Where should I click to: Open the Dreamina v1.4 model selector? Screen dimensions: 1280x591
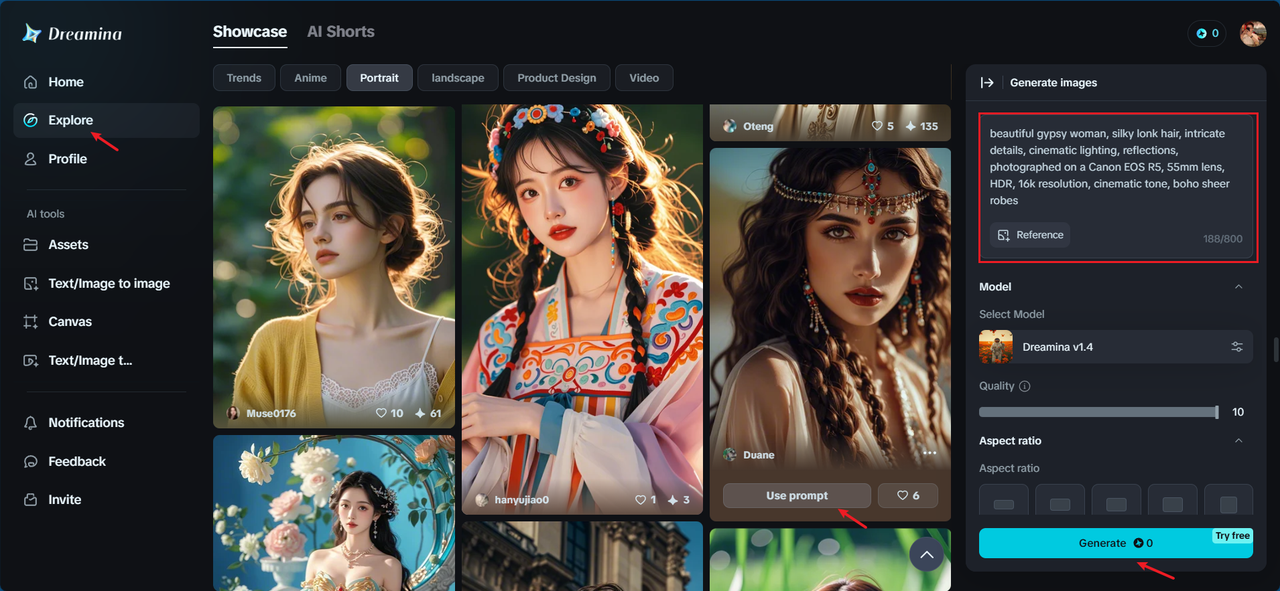[1115, 347]
